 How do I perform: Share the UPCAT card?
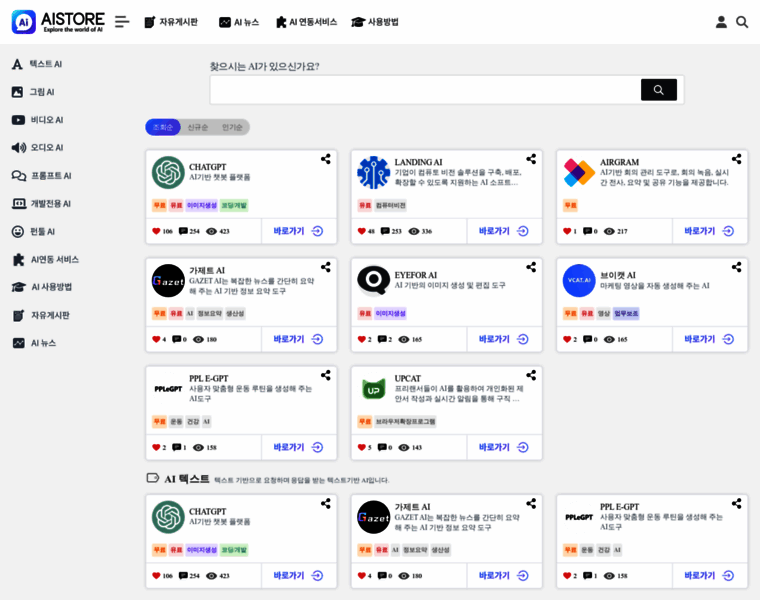pos(531,375)
